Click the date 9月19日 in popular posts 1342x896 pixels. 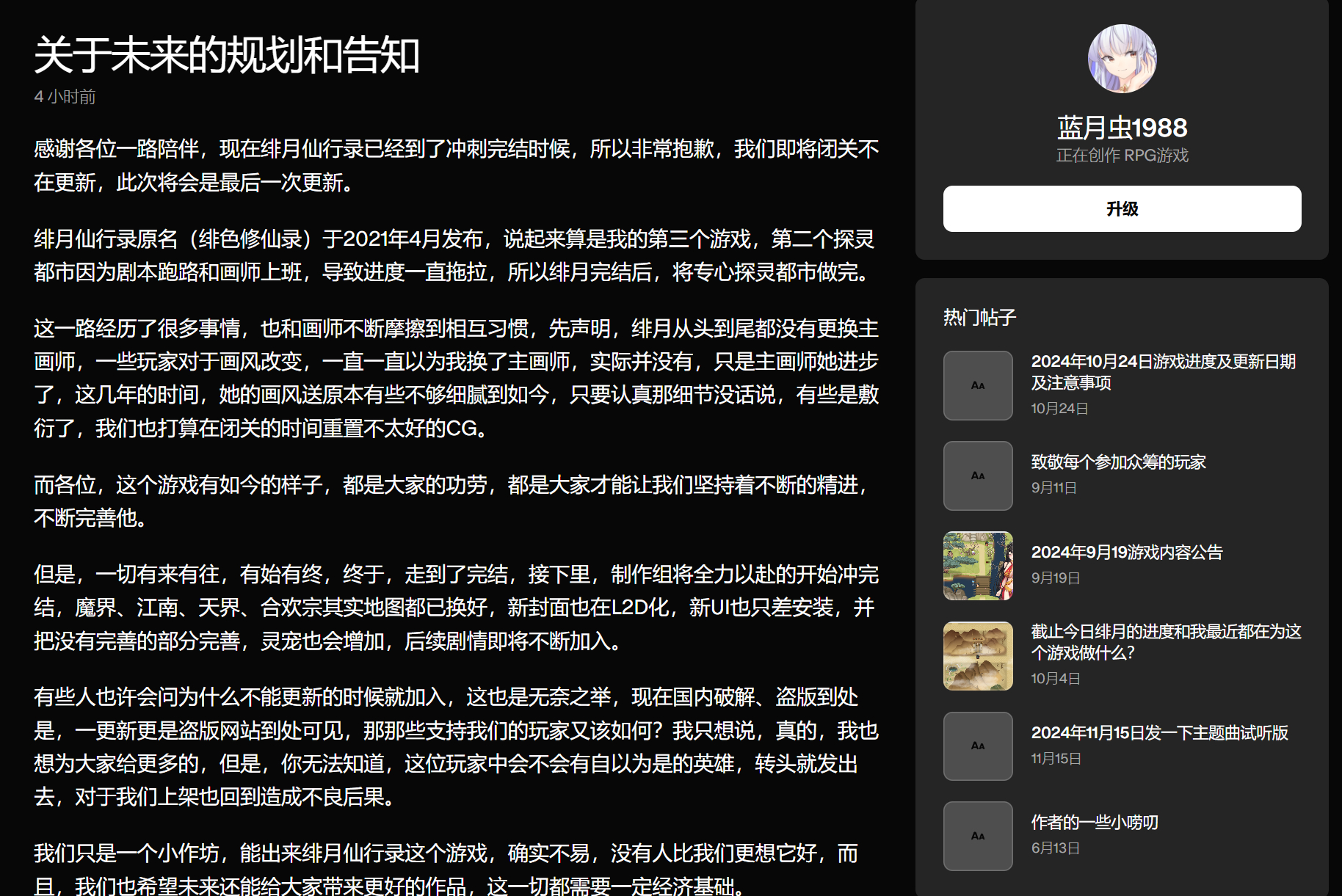pos(1056,578)
